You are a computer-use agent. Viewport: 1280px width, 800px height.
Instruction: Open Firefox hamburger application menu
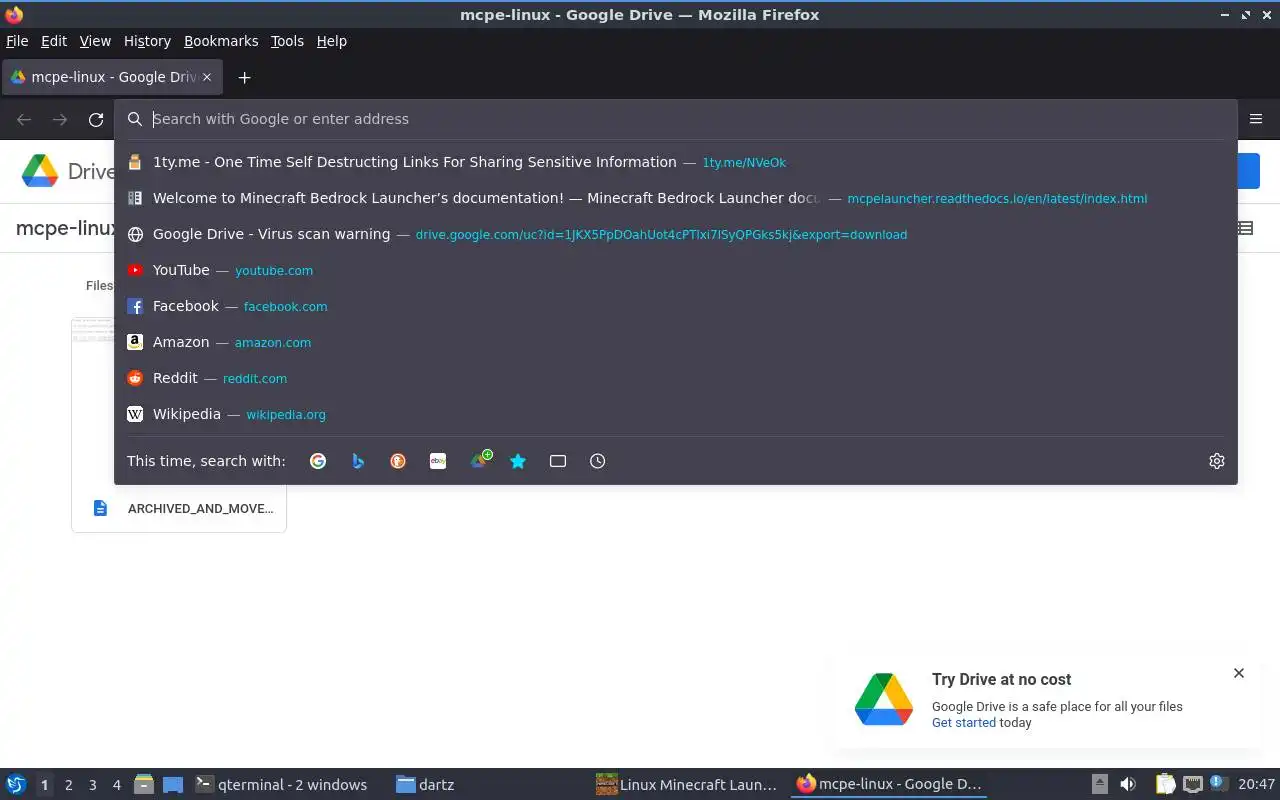[1256, 119]
